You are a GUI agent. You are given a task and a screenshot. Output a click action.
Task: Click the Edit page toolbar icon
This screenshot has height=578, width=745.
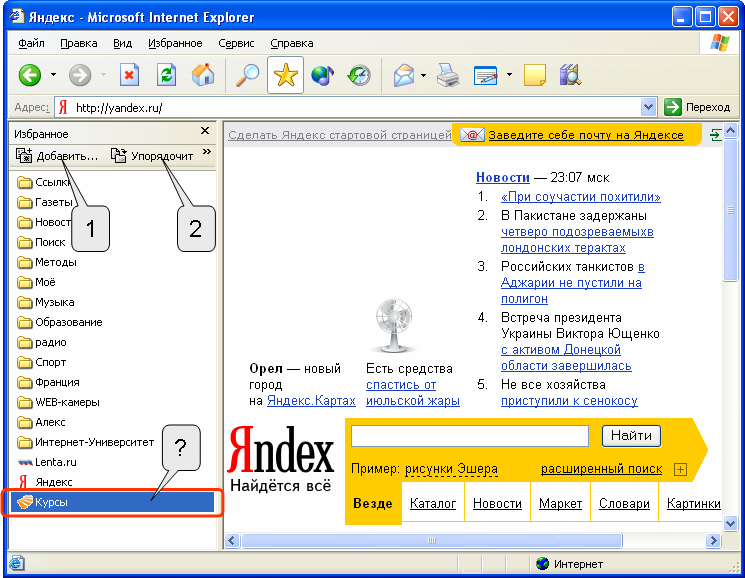click(x=486, y=75)
